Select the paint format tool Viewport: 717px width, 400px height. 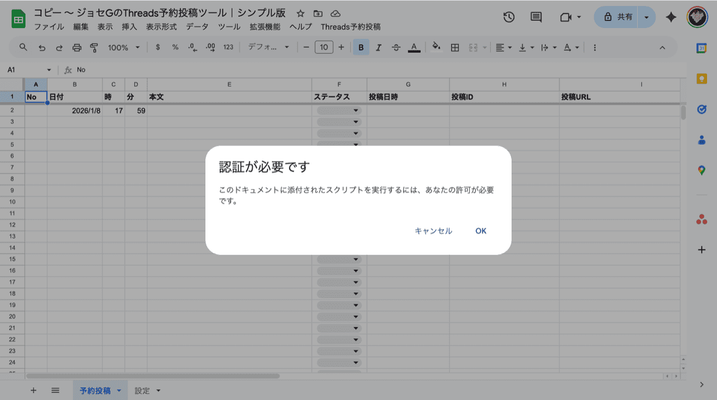pyautogui.click(x=94, y=48)
